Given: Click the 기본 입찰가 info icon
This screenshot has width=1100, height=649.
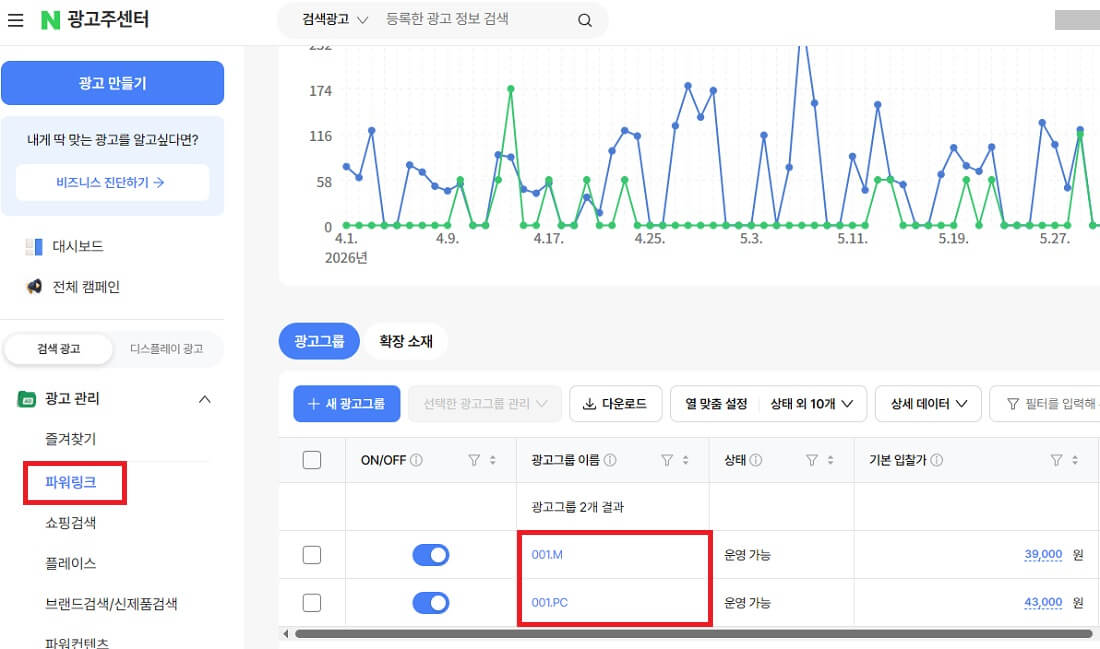Looking at the screenshot, I should point(936,460).
